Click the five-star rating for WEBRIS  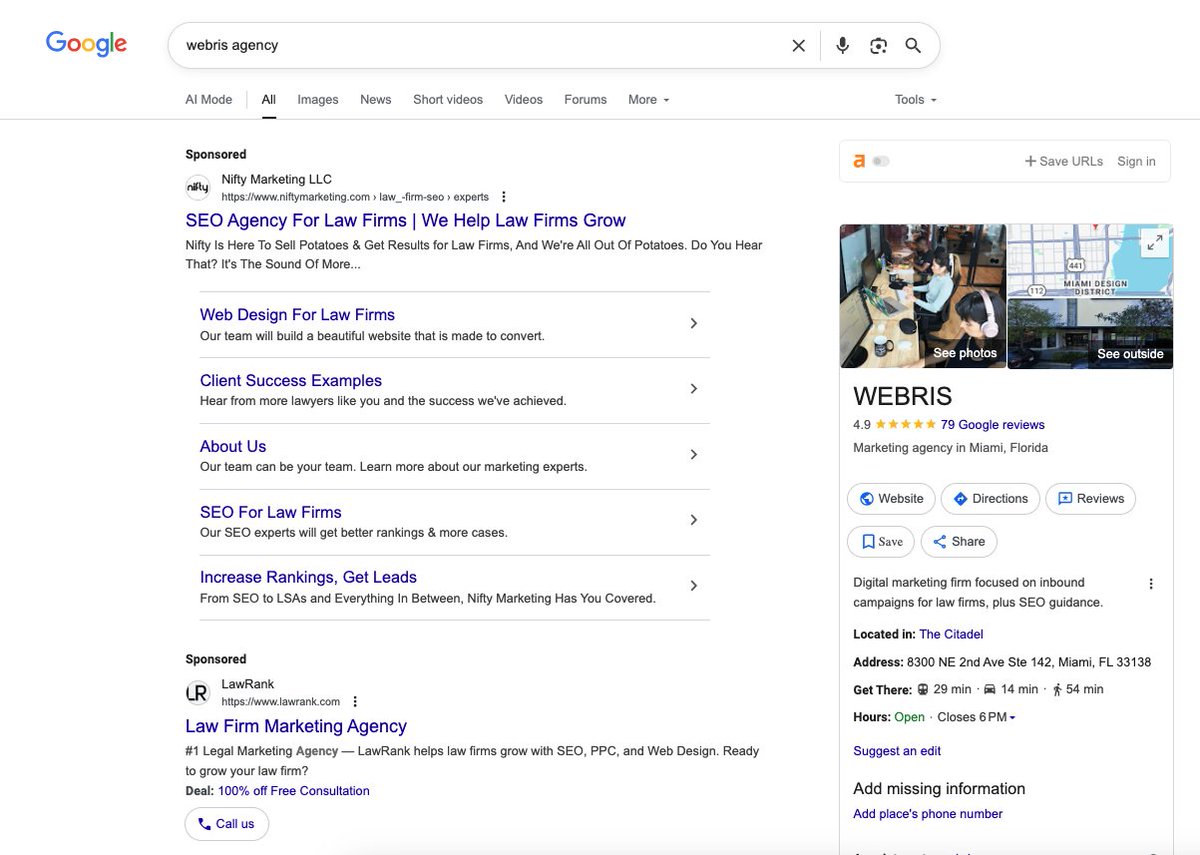click(x=905, y=424)
